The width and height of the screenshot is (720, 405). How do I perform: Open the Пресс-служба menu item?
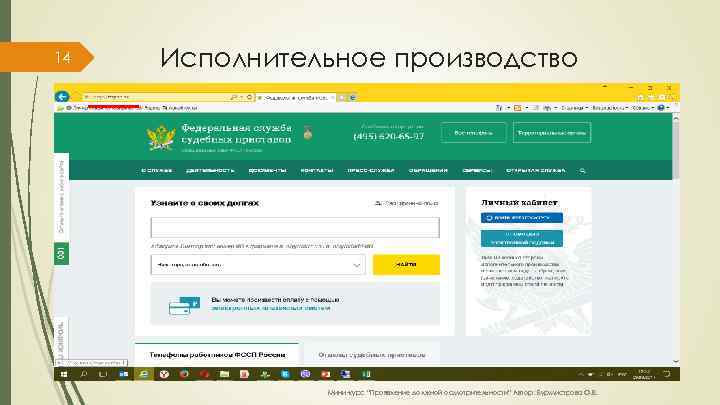371,170
